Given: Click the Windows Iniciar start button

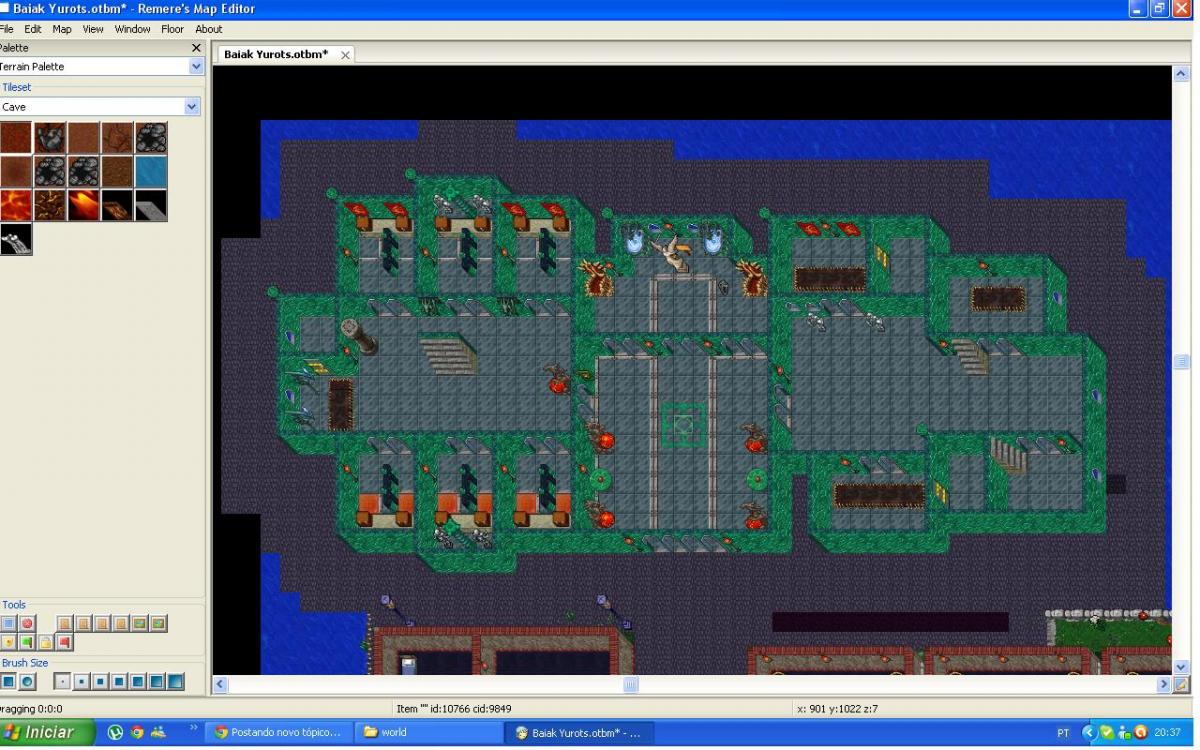Looking at the screenshot, I should [x=47, y=732].
